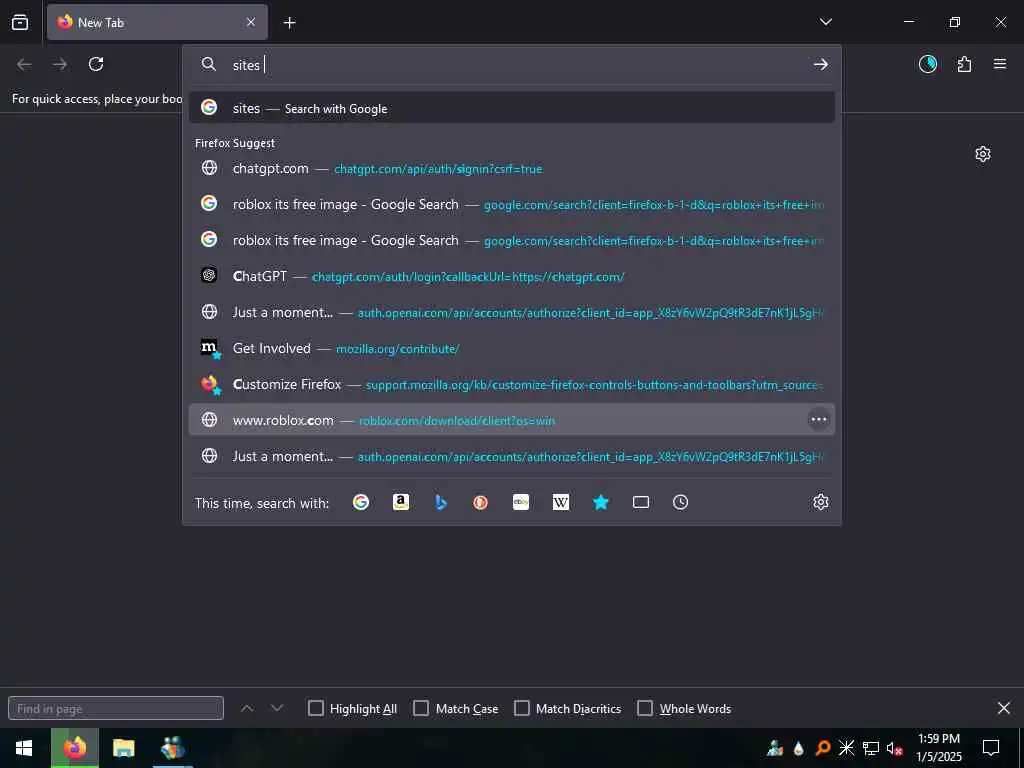Click the water drop tray icon

point(799,748)
